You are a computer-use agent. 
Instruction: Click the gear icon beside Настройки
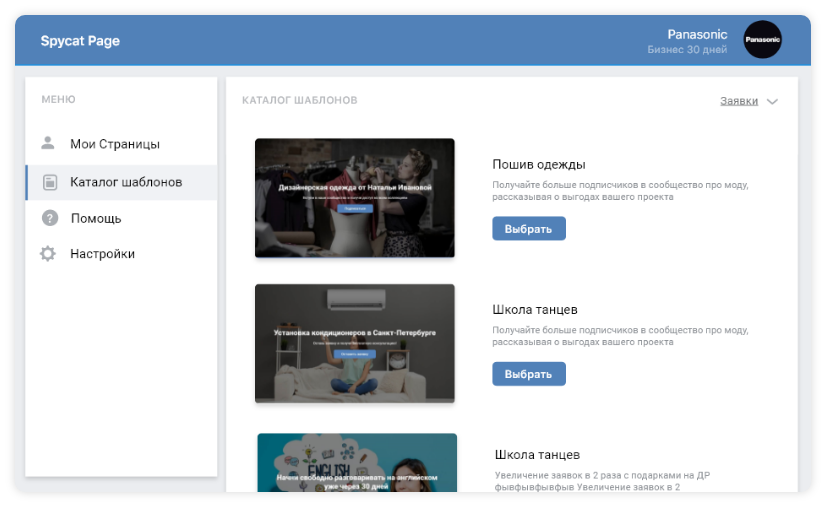click(48, 254)
